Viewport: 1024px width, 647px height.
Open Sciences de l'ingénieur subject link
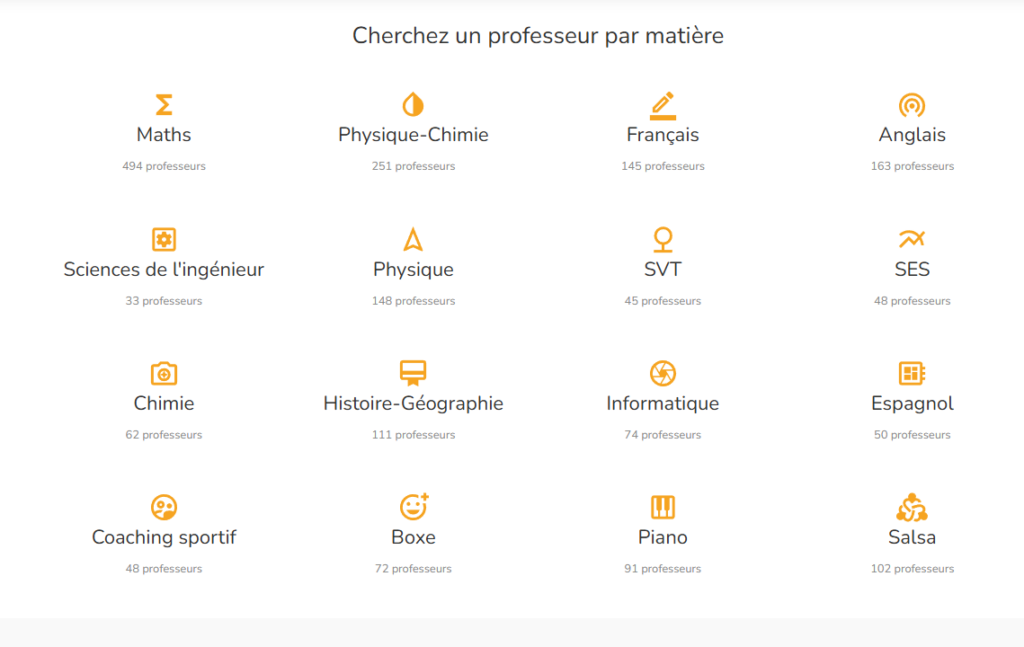point(164,270)
